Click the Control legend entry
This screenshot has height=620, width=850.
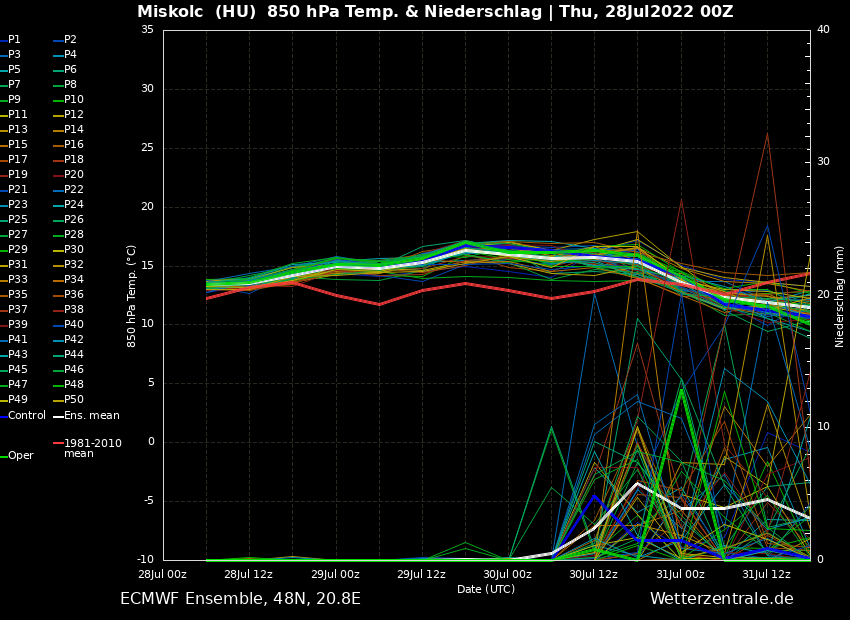point(26,415)
